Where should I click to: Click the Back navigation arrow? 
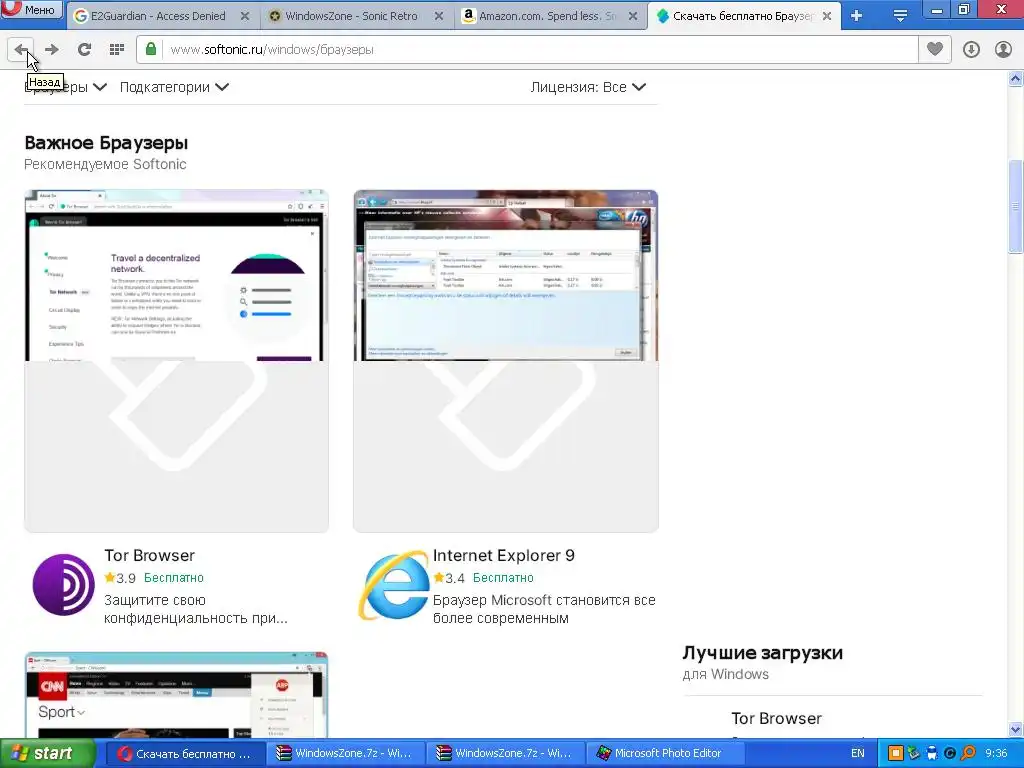[x=21, y=50]
